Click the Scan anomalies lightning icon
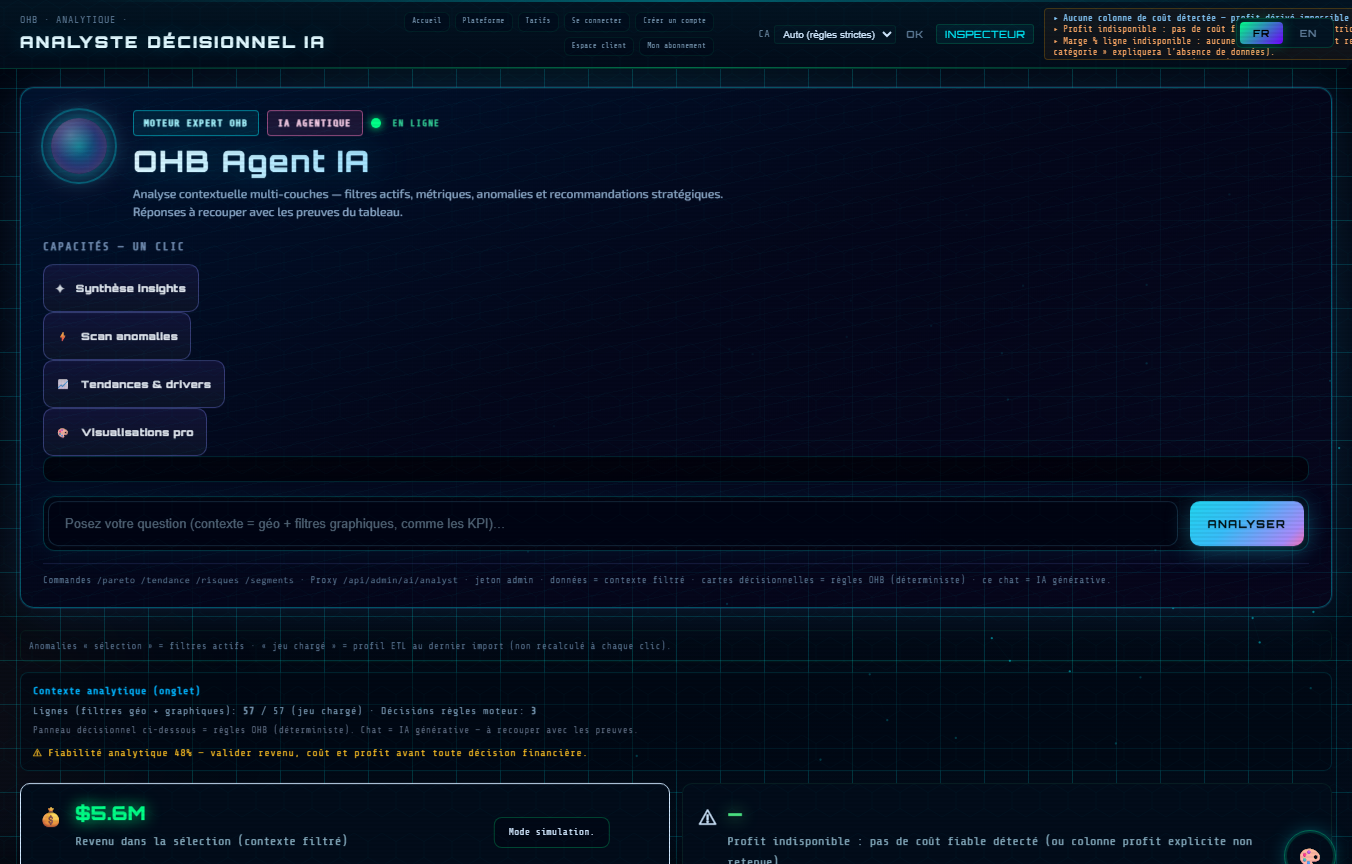The image size is (1352, 864). [63, 336]
